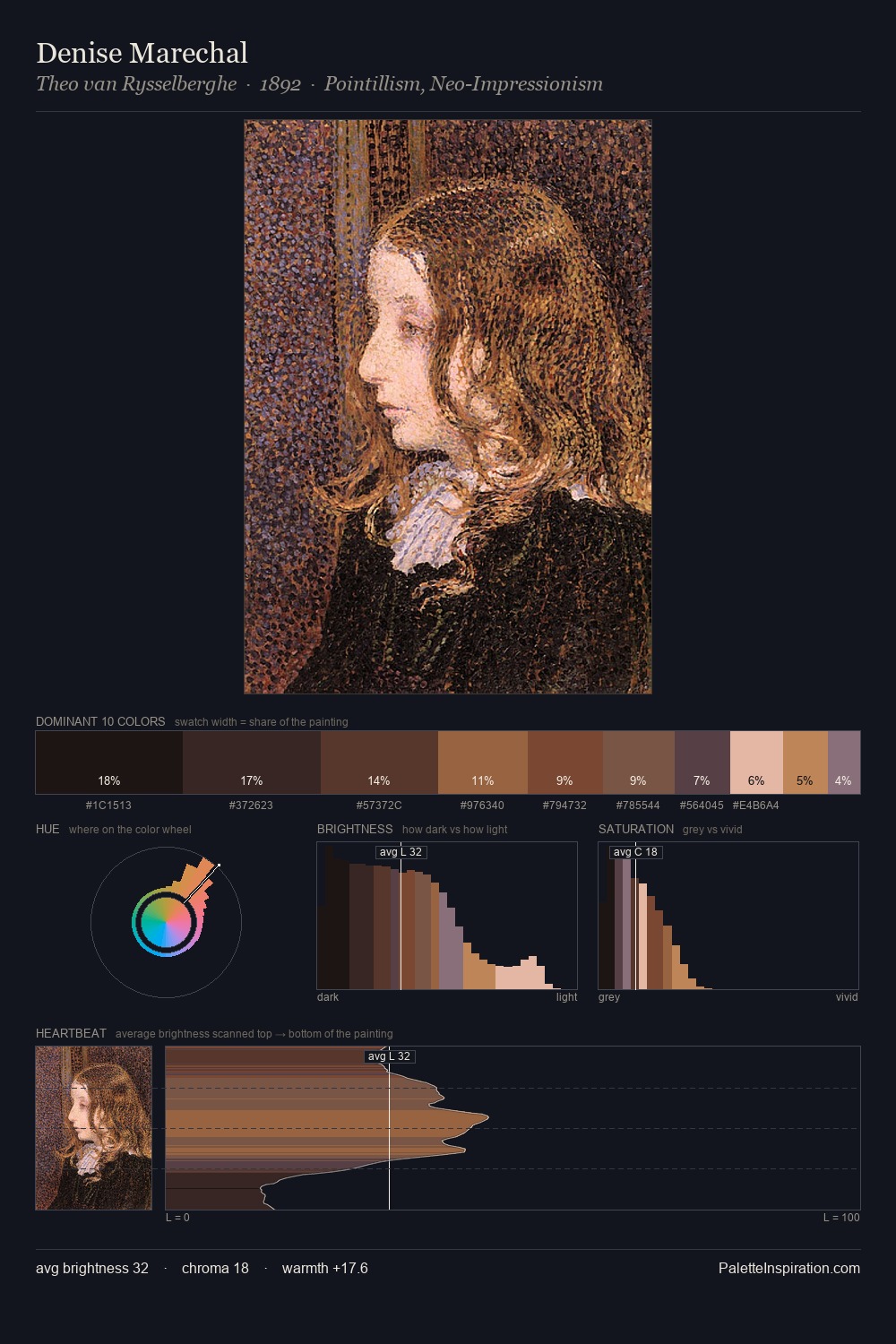Select the 14% swatch #57372C
Screen dimensions: 896x1344
coord(379,762)
